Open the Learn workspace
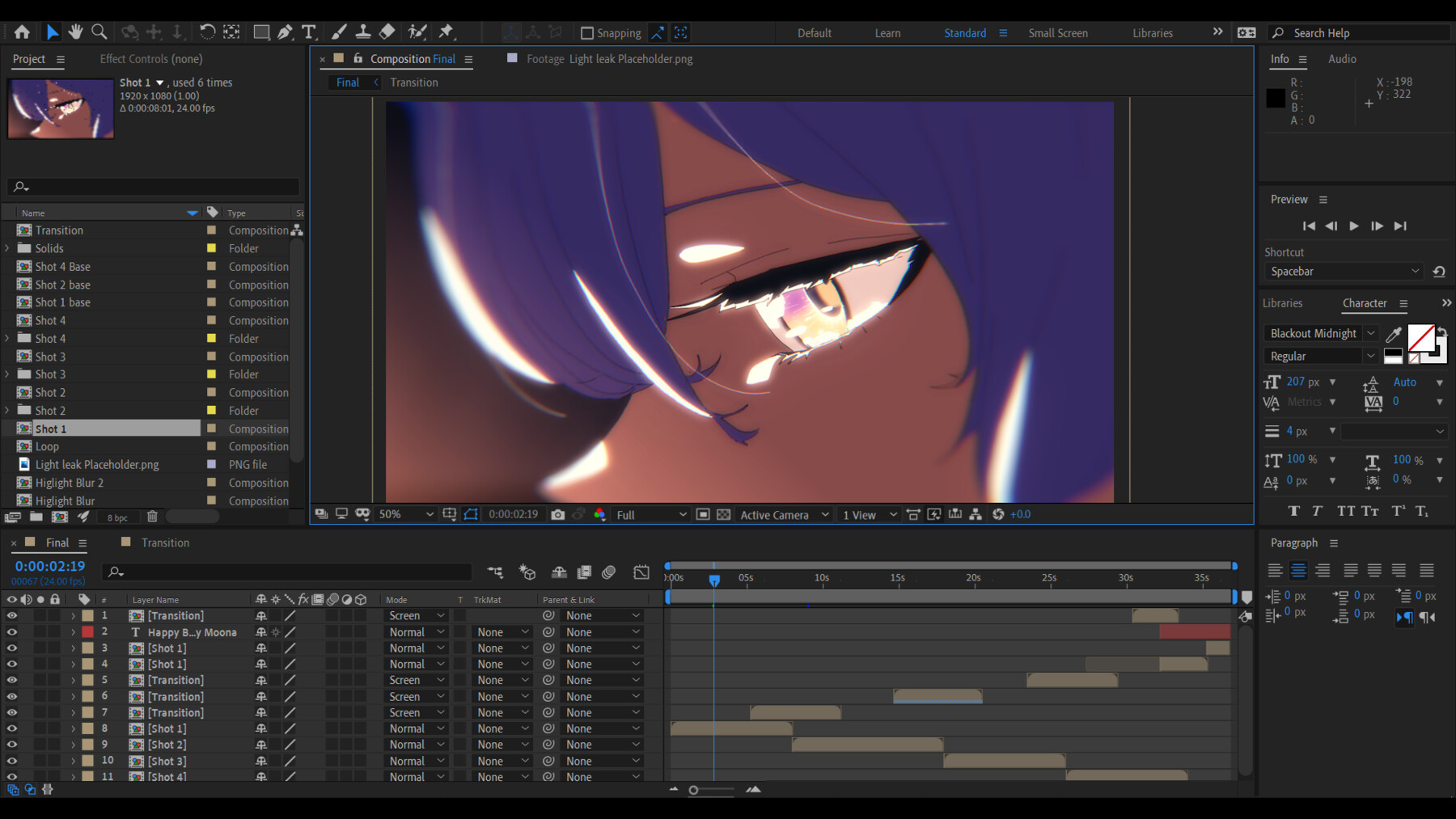Screen dimensions: 1456x819 pyautogui.click(x=887, y=33)
